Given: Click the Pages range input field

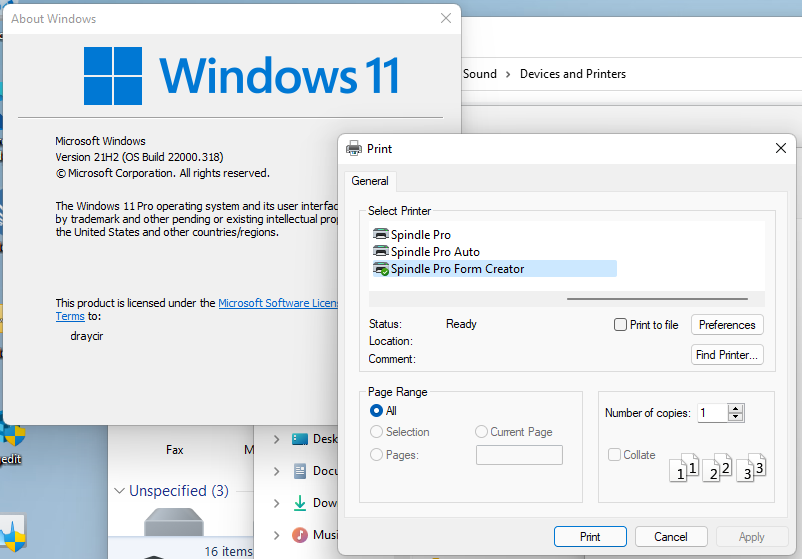Looking at the screenshot, I should point(519,455).
